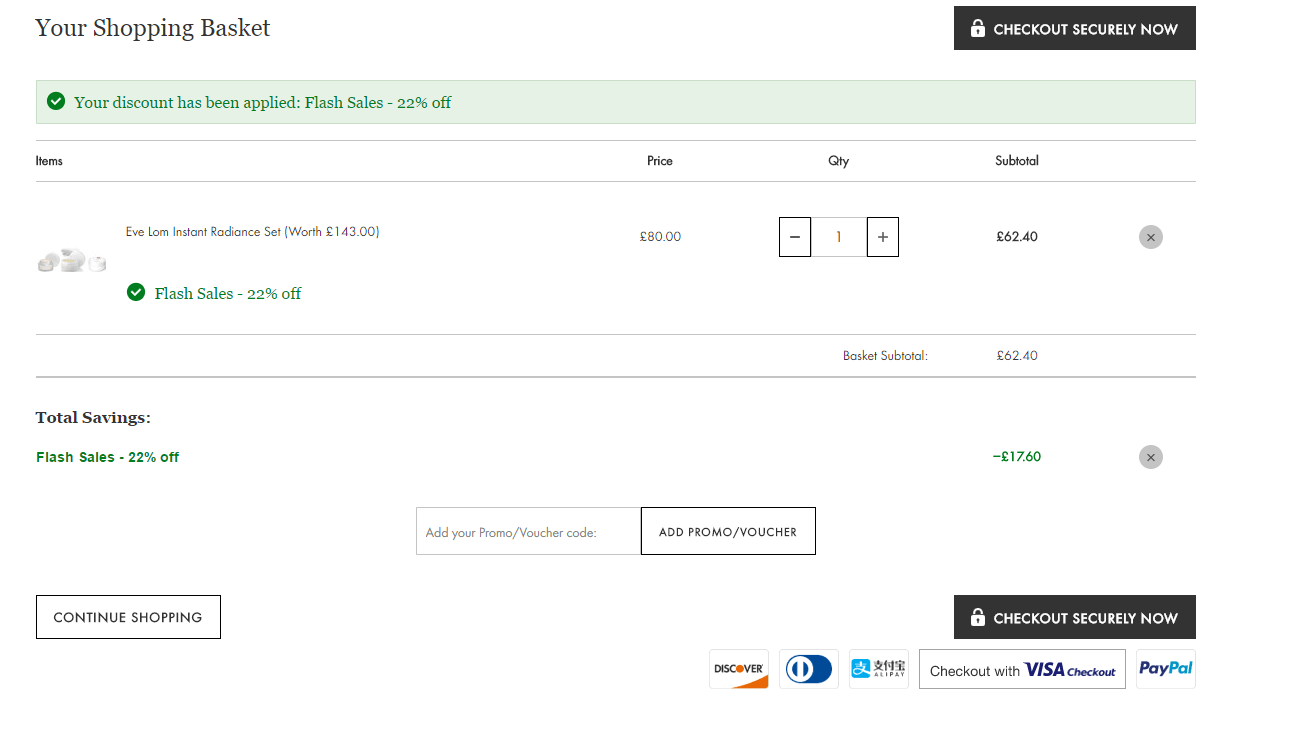Click the lock icon in bottom checkout button
The height and width of the screenshot is (749, 1298).
click(x=978, y=617)
